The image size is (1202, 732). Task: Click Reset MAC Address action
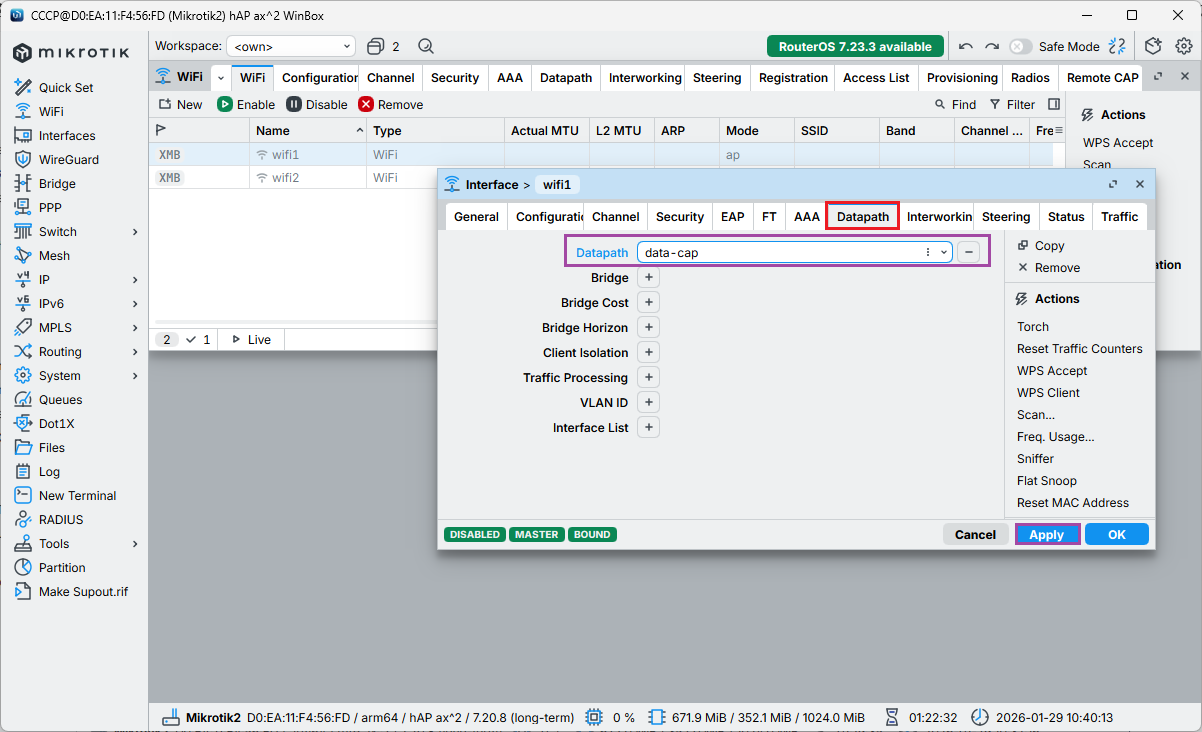pos(1072,503)
